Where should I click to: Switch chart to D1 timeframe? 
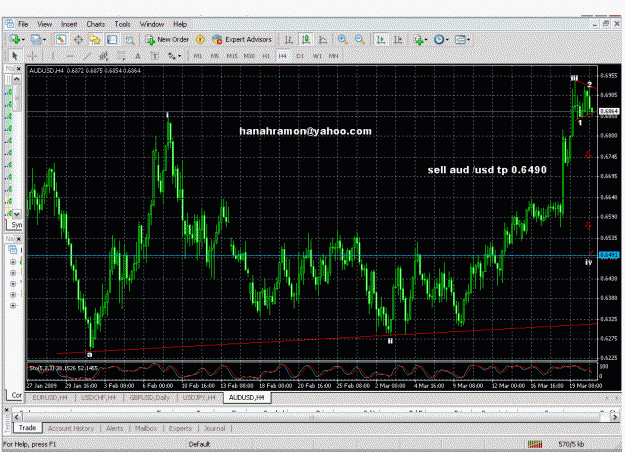300,56
